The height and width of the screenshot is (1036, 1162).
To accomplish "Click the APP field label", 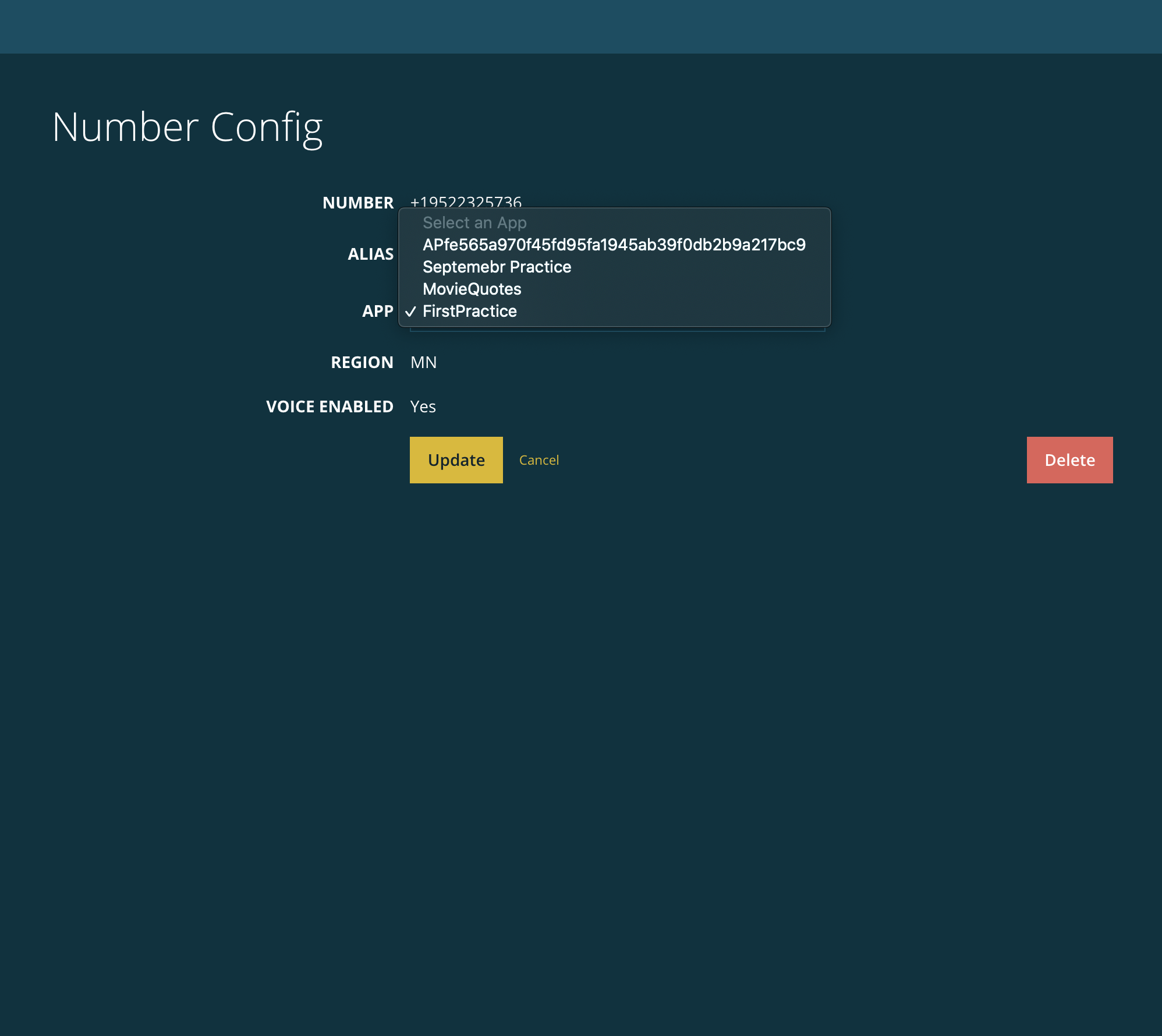I will 377,311.
